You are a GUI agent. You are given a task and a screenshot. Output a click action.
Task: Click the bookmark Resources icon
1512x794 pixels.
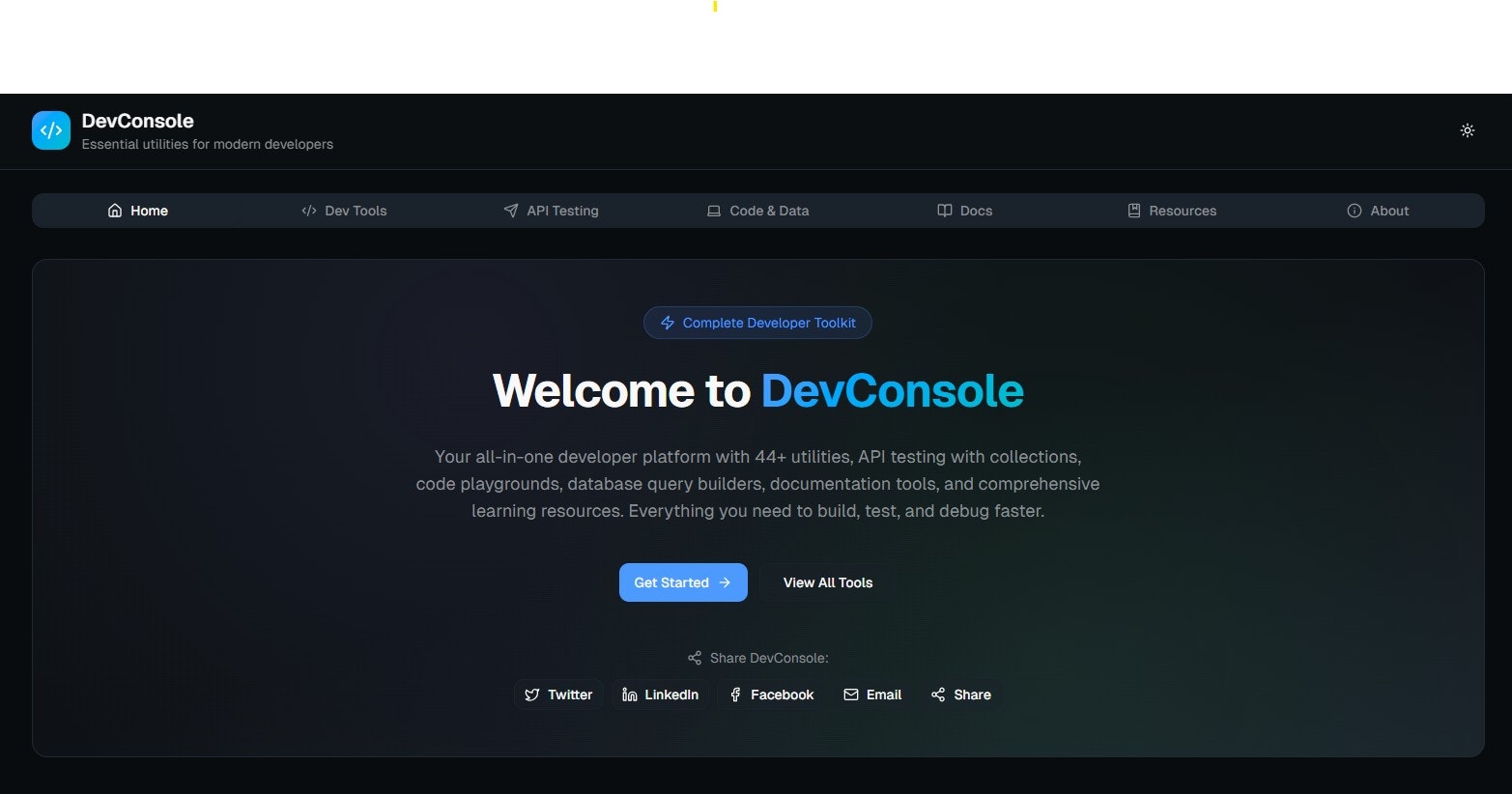coord(1132,210)
